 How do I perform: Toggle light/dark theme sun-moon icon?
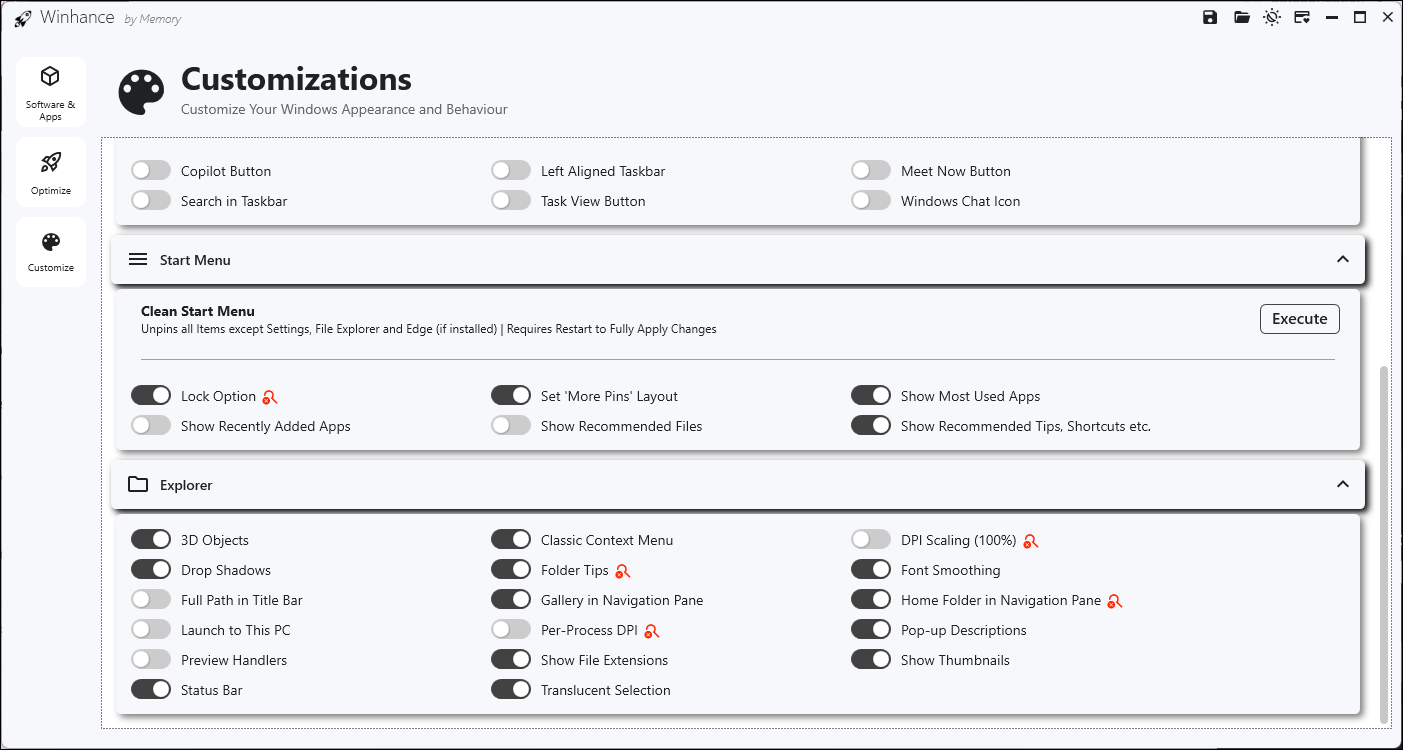pos(1271,17)
